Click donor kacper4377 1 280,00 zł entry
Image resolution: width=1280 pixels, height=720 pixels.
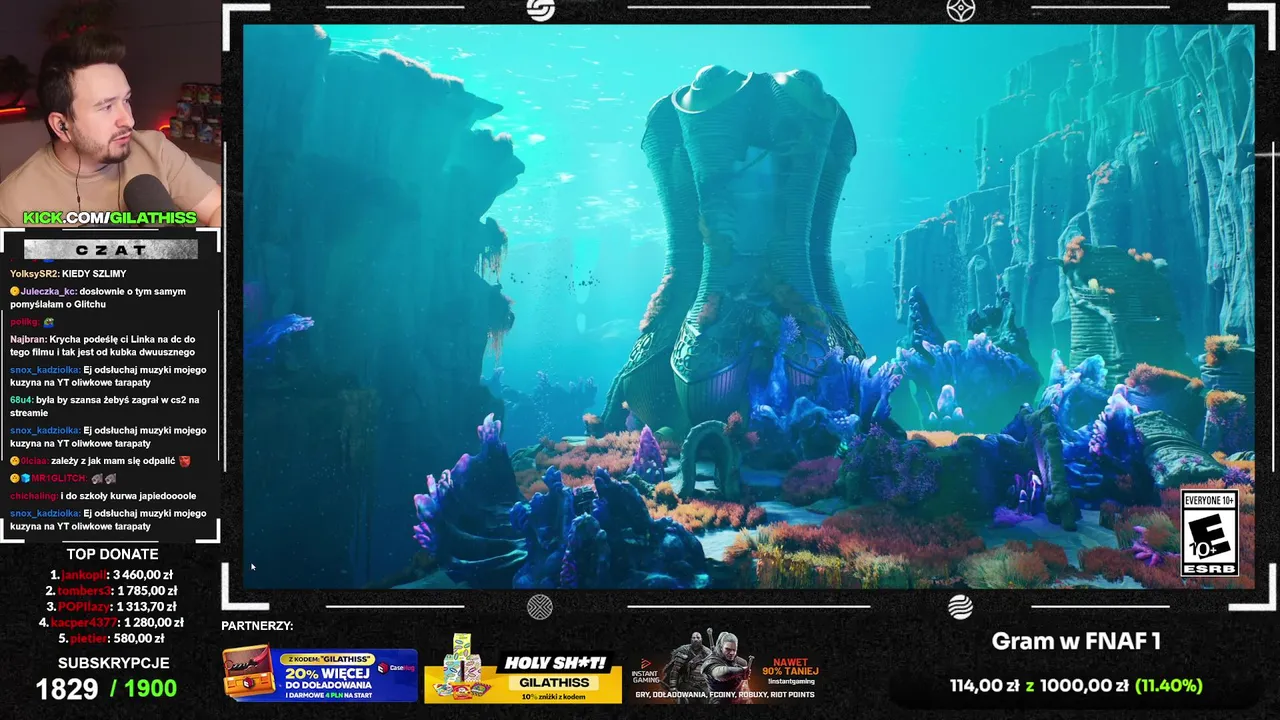111,623
